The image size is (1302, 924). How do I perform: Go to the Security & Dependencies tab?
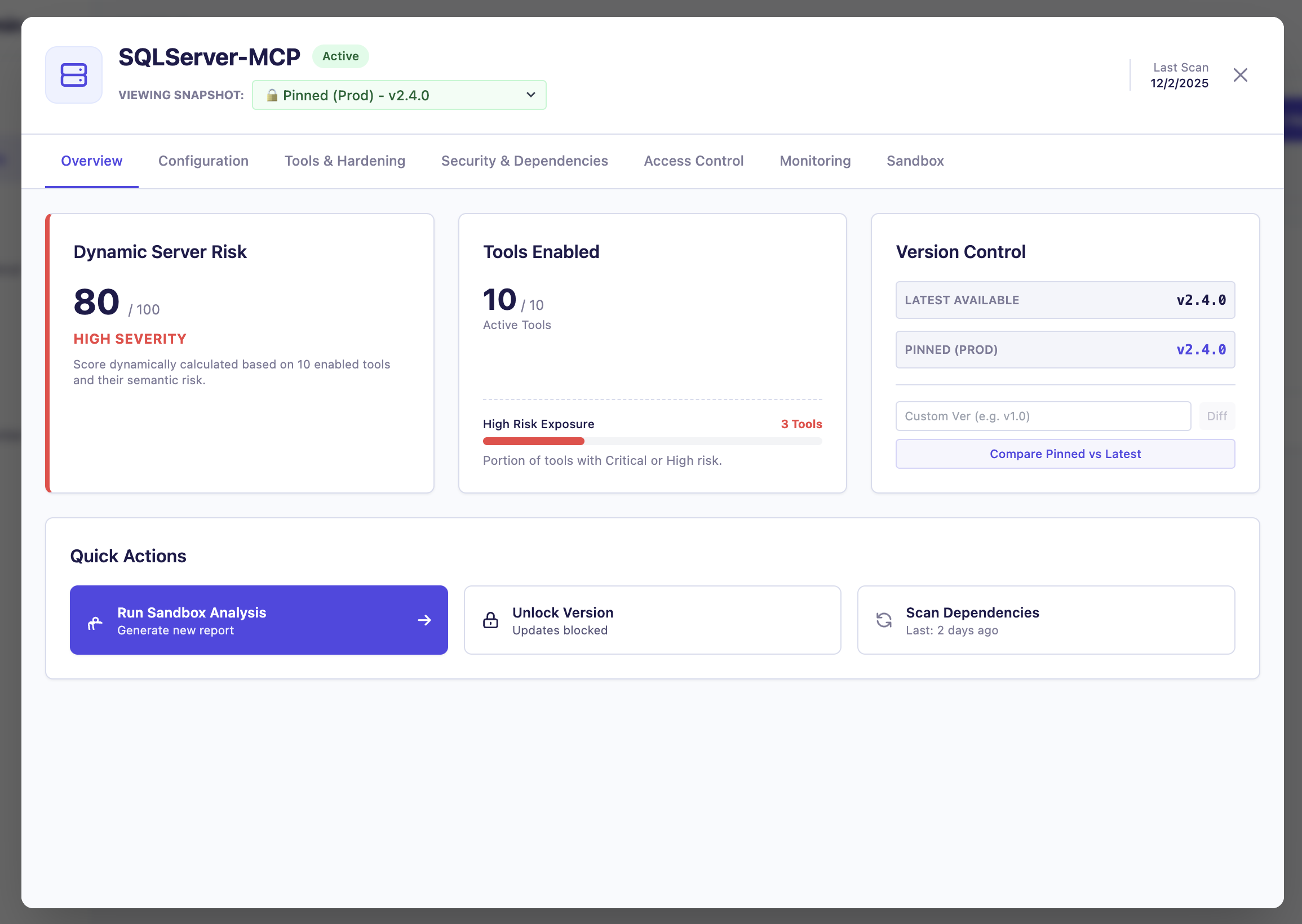tap(524, 161)
